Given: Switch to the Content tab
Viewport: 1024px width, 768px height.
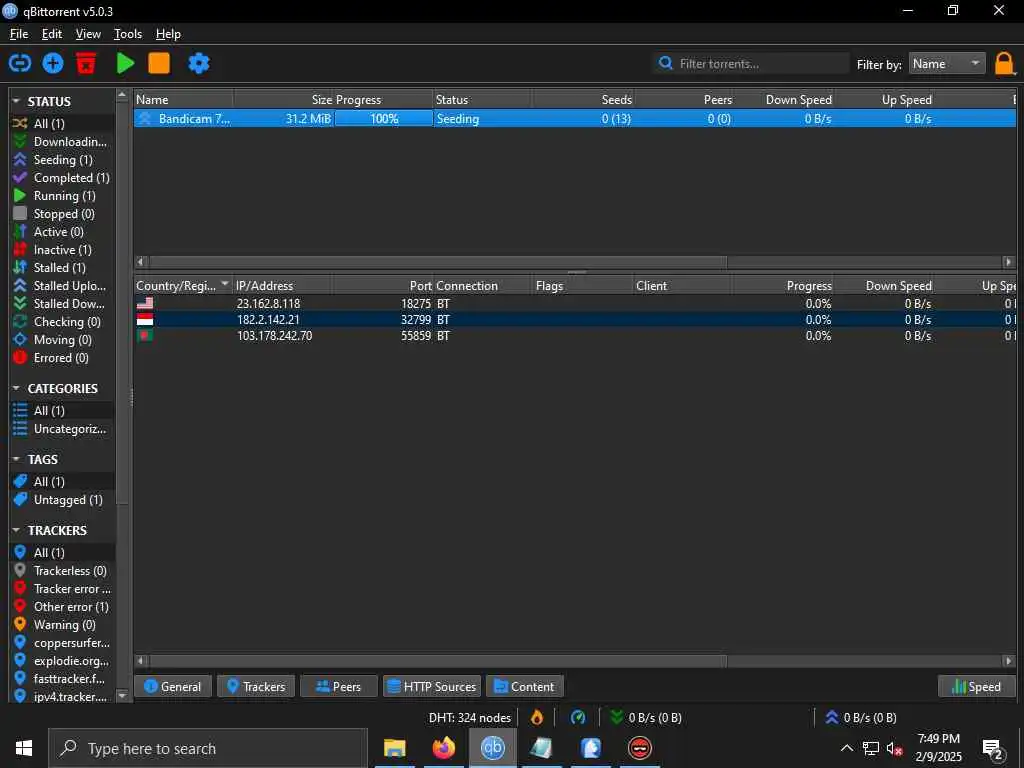Looking at the screenshot, I should coord(524,686).
